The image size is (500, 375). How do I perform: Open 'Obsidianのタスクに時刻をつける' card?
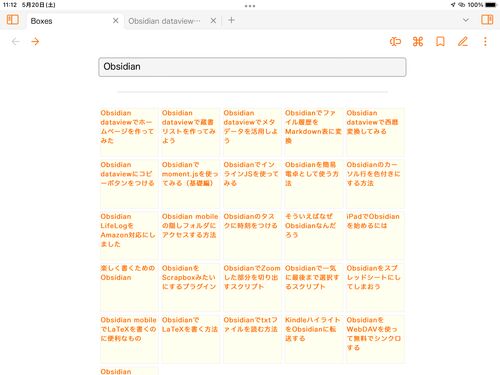pyautogui.click(x=252, y=235)
